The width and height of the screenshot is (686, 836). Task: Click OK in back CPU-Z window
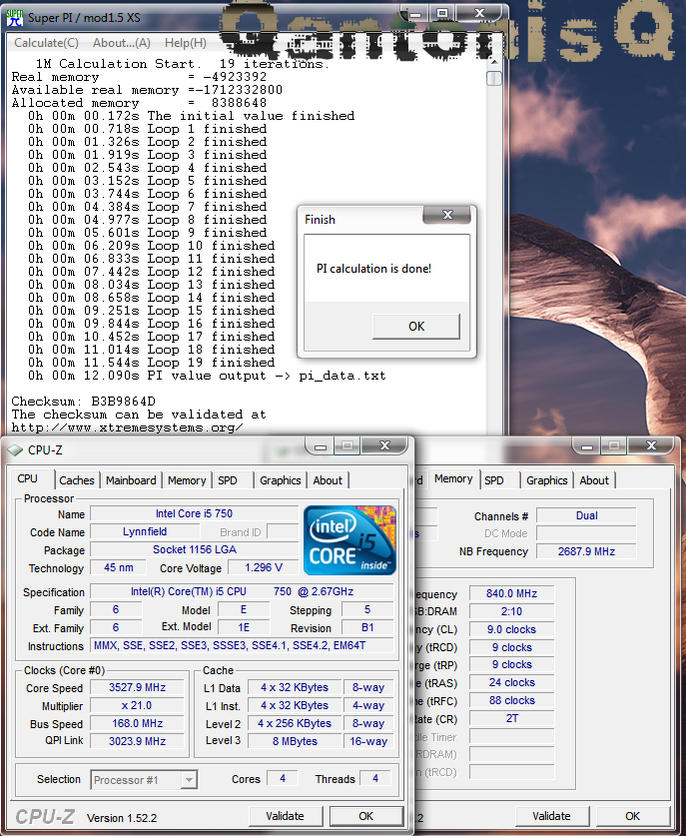633,816
